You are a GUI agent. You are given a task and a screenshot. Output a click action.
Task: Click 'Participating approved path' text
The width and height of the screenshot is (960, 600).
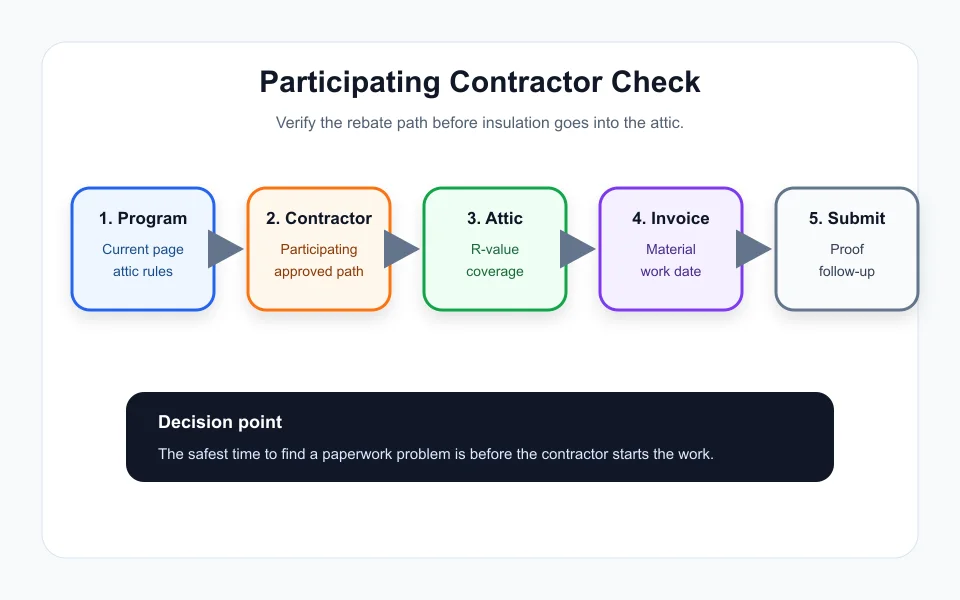coord(319,260)
